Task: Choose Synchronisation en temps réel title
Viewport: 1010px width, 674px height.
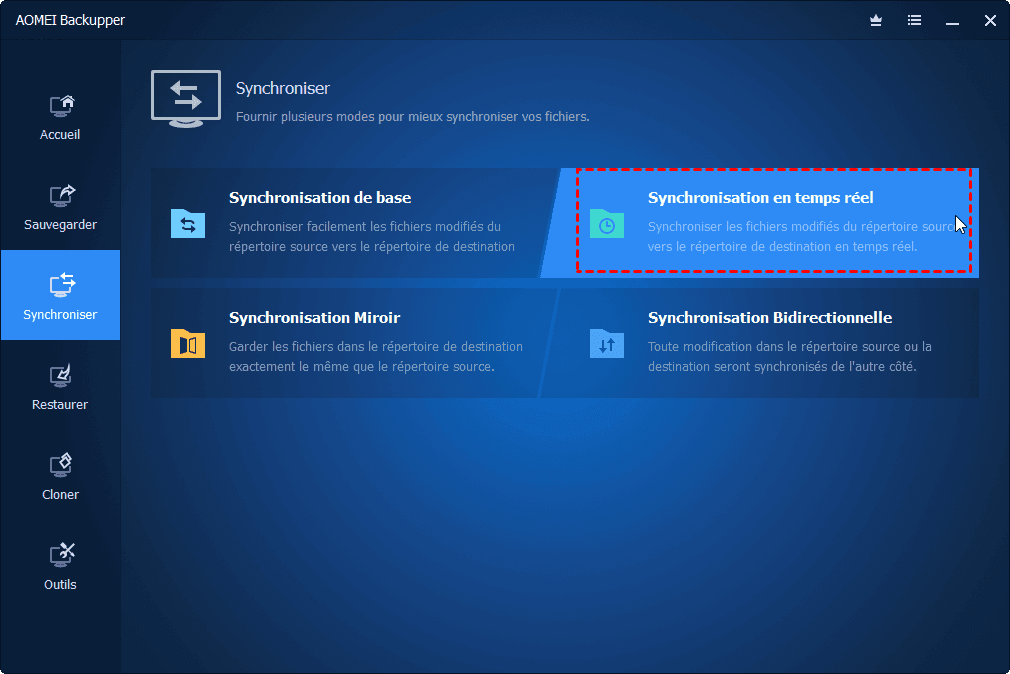Action: click(761, 198)
